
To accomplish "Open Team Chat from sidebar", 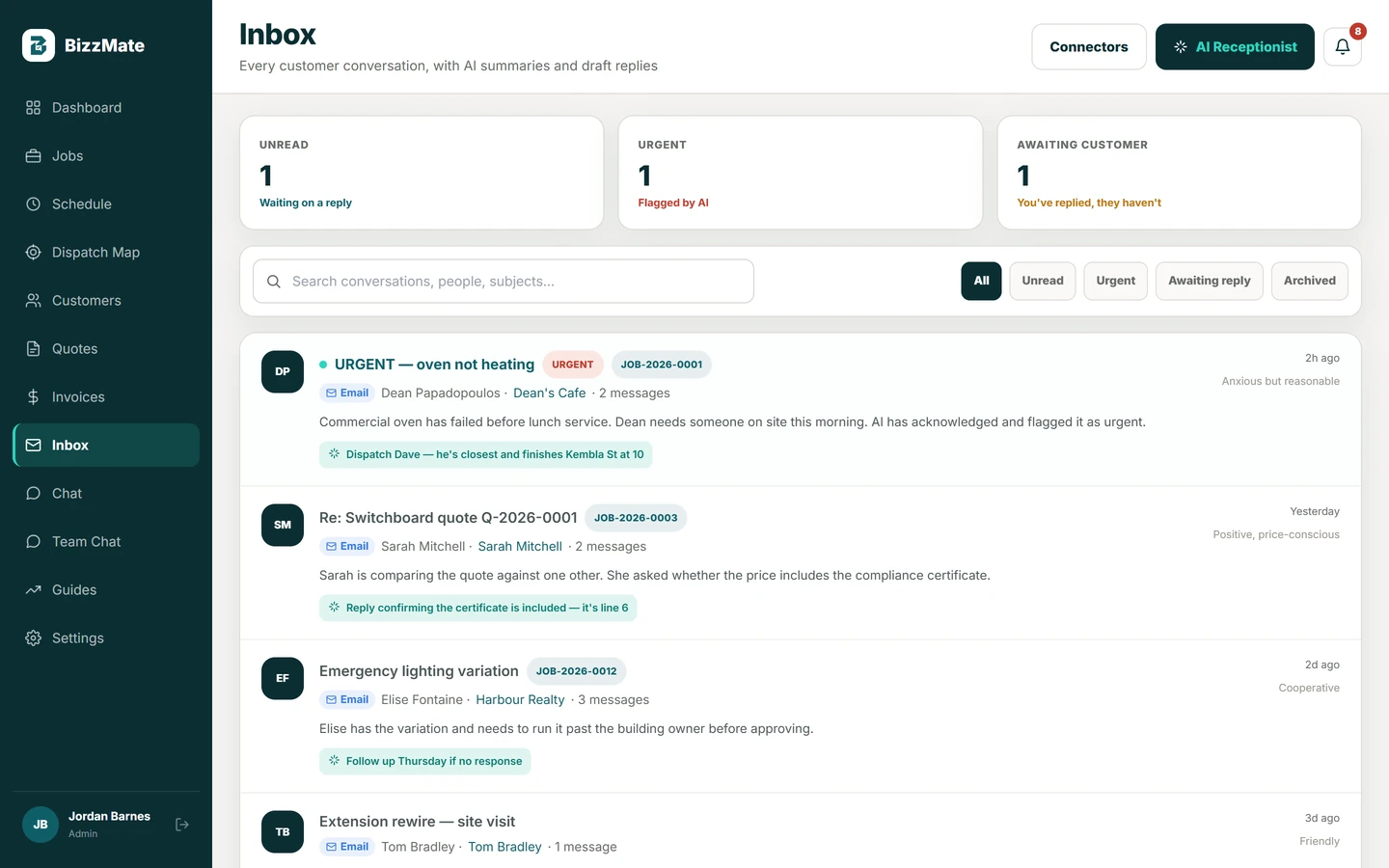I will (x=106, y=542).
